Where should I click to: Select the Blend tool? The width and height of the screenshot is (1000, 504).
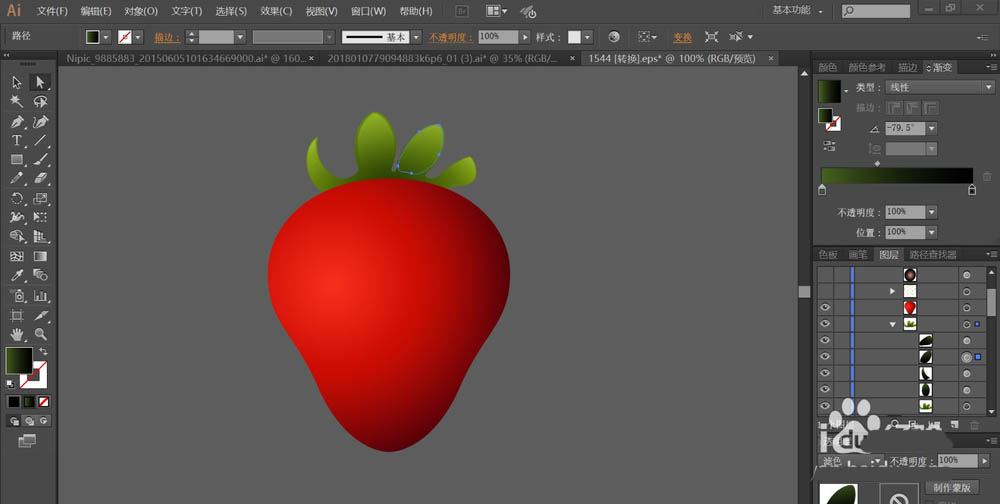pyautogui.click(x=40, y=276)
